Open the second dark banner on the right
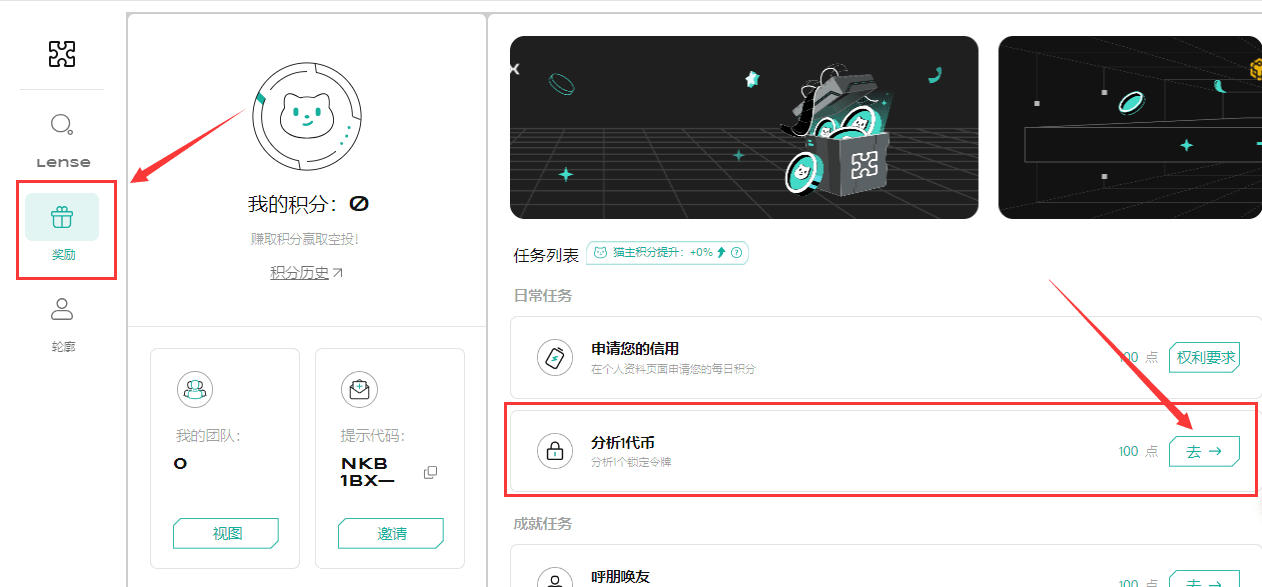The height and width of the screenshot is (587, 1262). coord(1130,127)
